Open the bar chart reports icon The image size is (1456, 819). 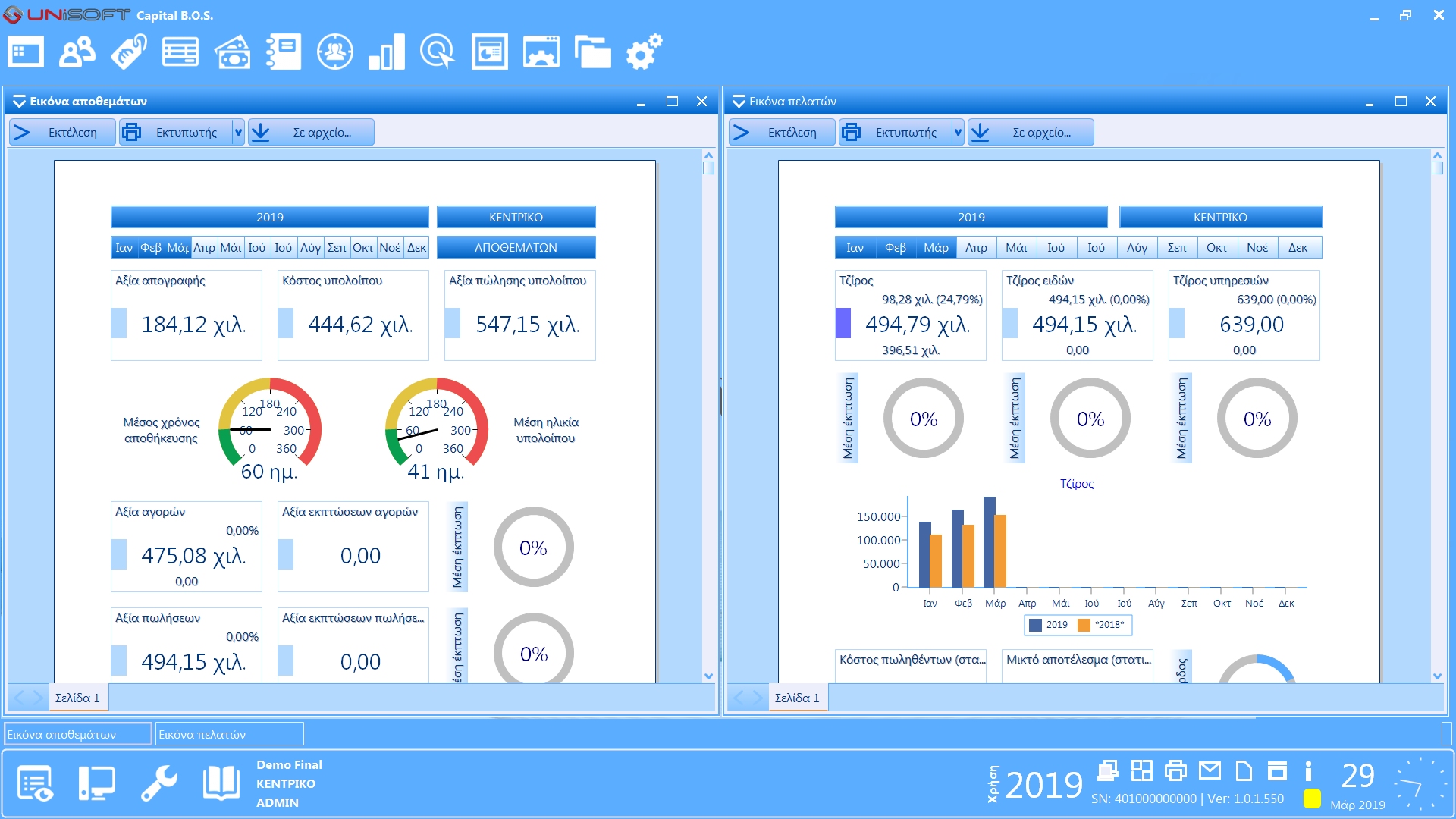pyautogui.click(x=387, y=53)
